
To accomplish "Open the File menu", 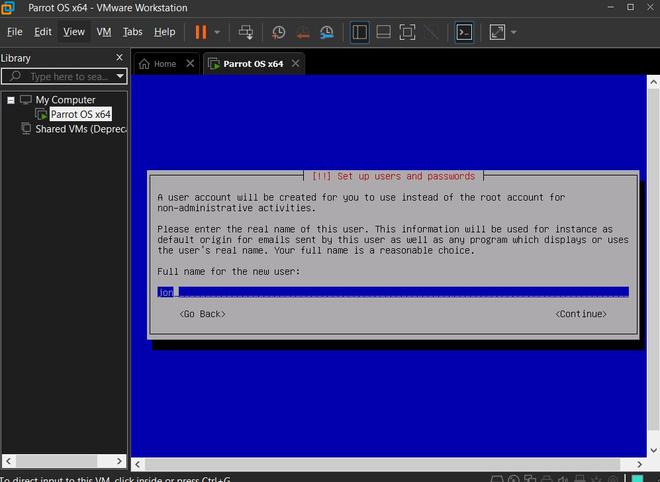I will [15, 32].
